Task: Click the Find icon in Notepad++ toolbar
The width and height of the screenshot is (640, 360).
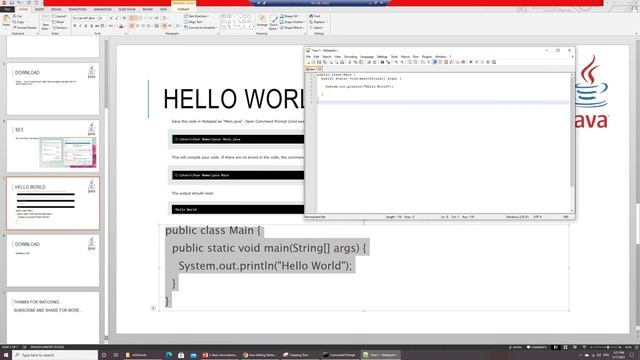Action: pos(382,62)
